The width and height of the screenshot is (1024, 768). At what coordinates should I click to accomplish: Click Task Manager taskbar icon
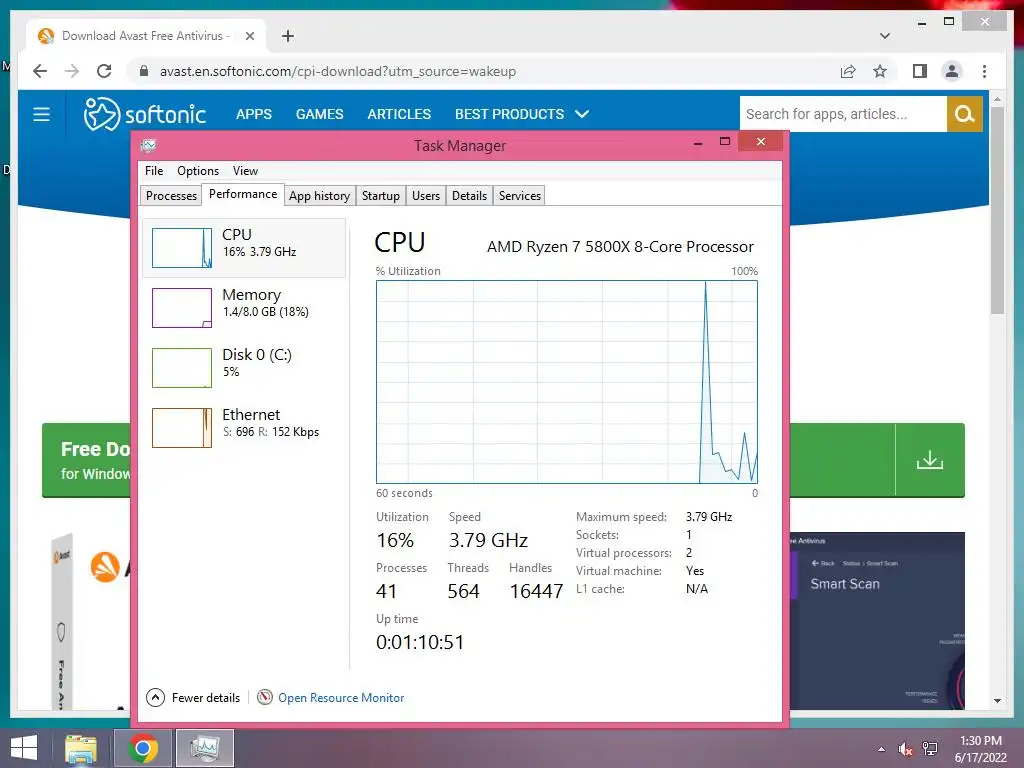204,748
